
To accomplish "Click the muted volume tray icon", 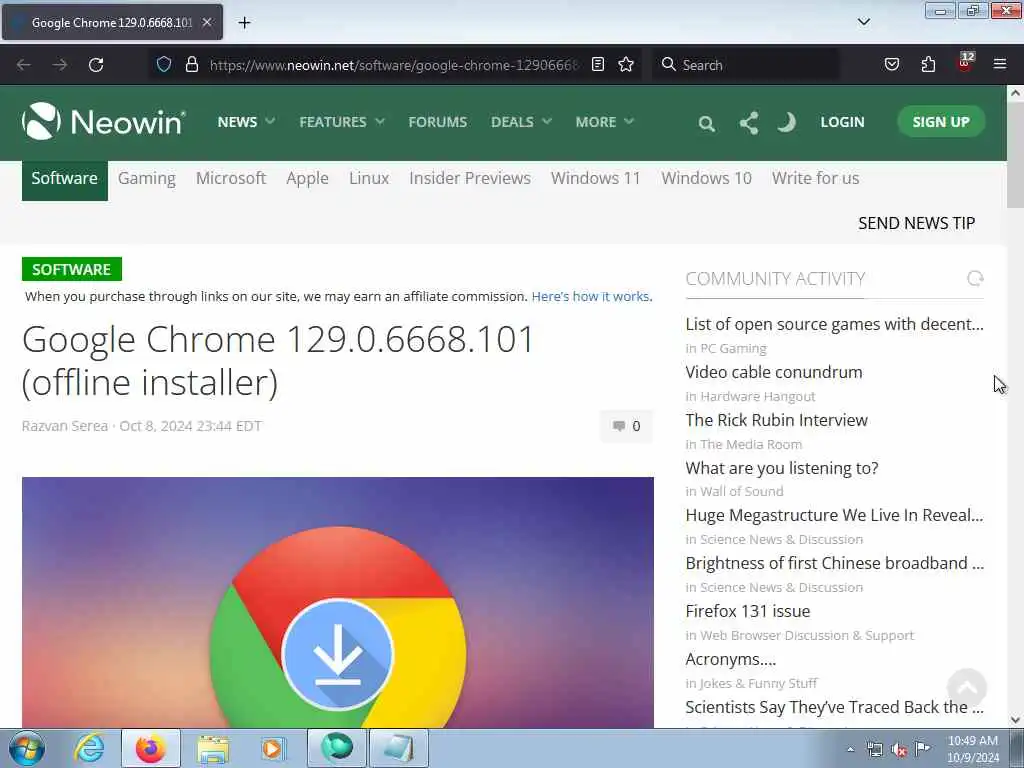I will click(899, 750).
